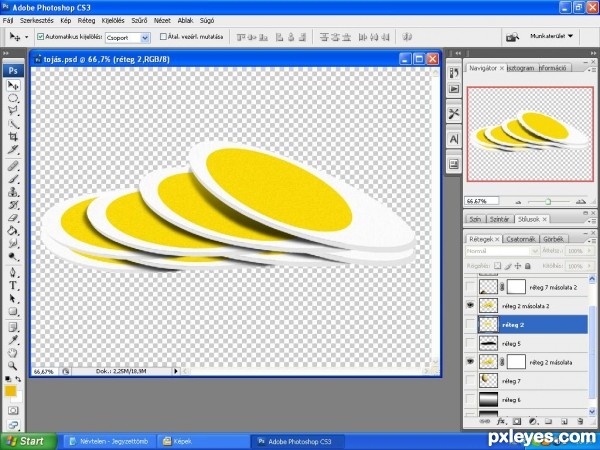Create new adjustment layer

coord(533,421)
